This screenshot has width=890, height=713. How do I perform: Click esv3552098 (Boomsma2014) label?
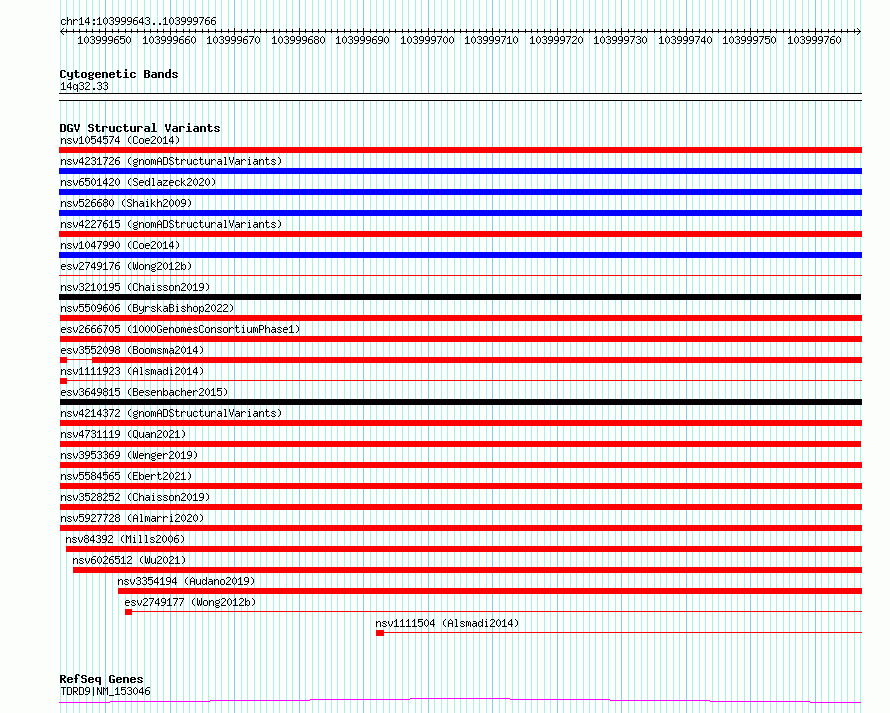tap(132, 350)
